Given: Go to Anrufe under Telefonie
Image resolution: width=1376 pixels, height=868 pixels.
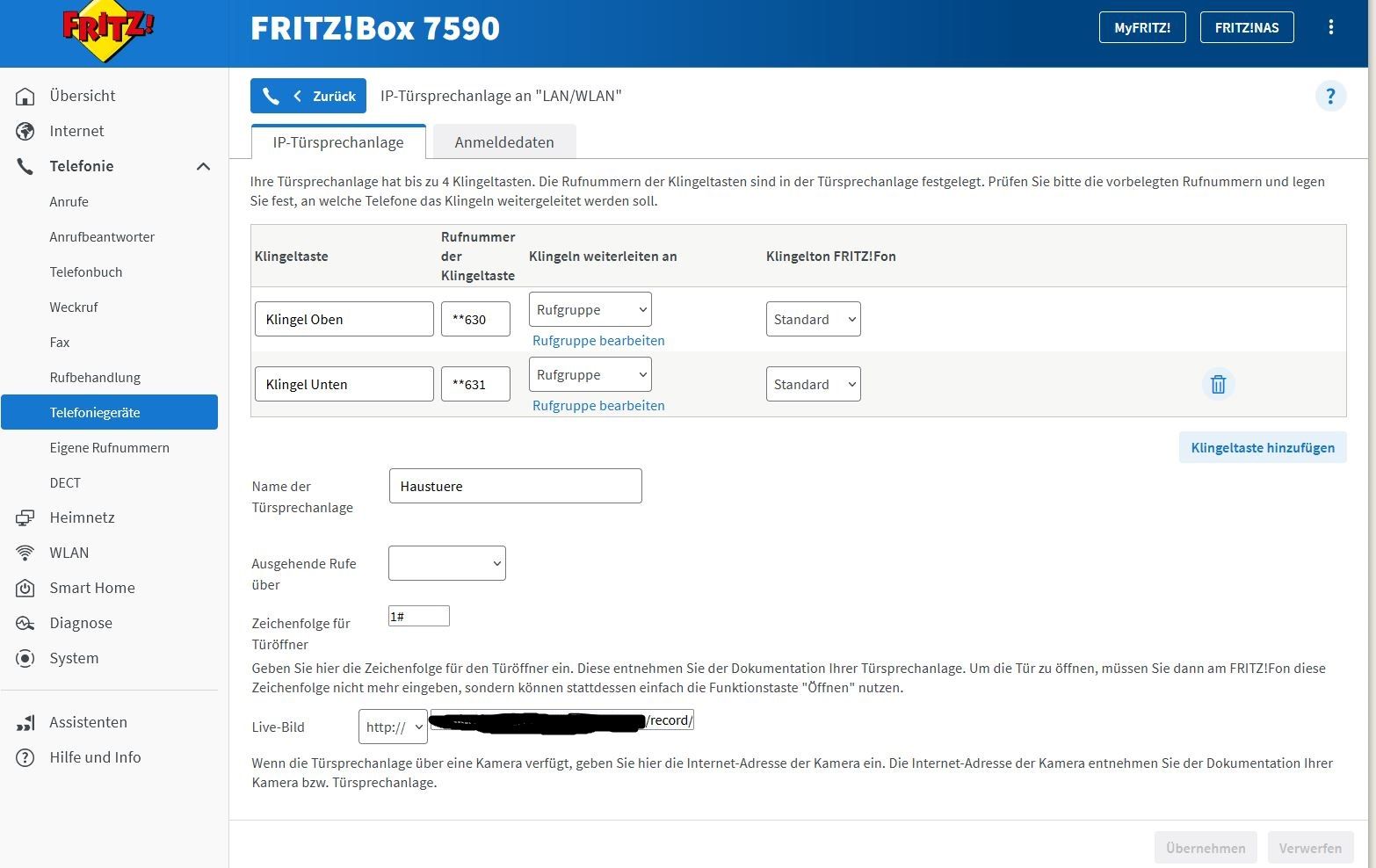Looking at the screenshot, I should point(69,201).
